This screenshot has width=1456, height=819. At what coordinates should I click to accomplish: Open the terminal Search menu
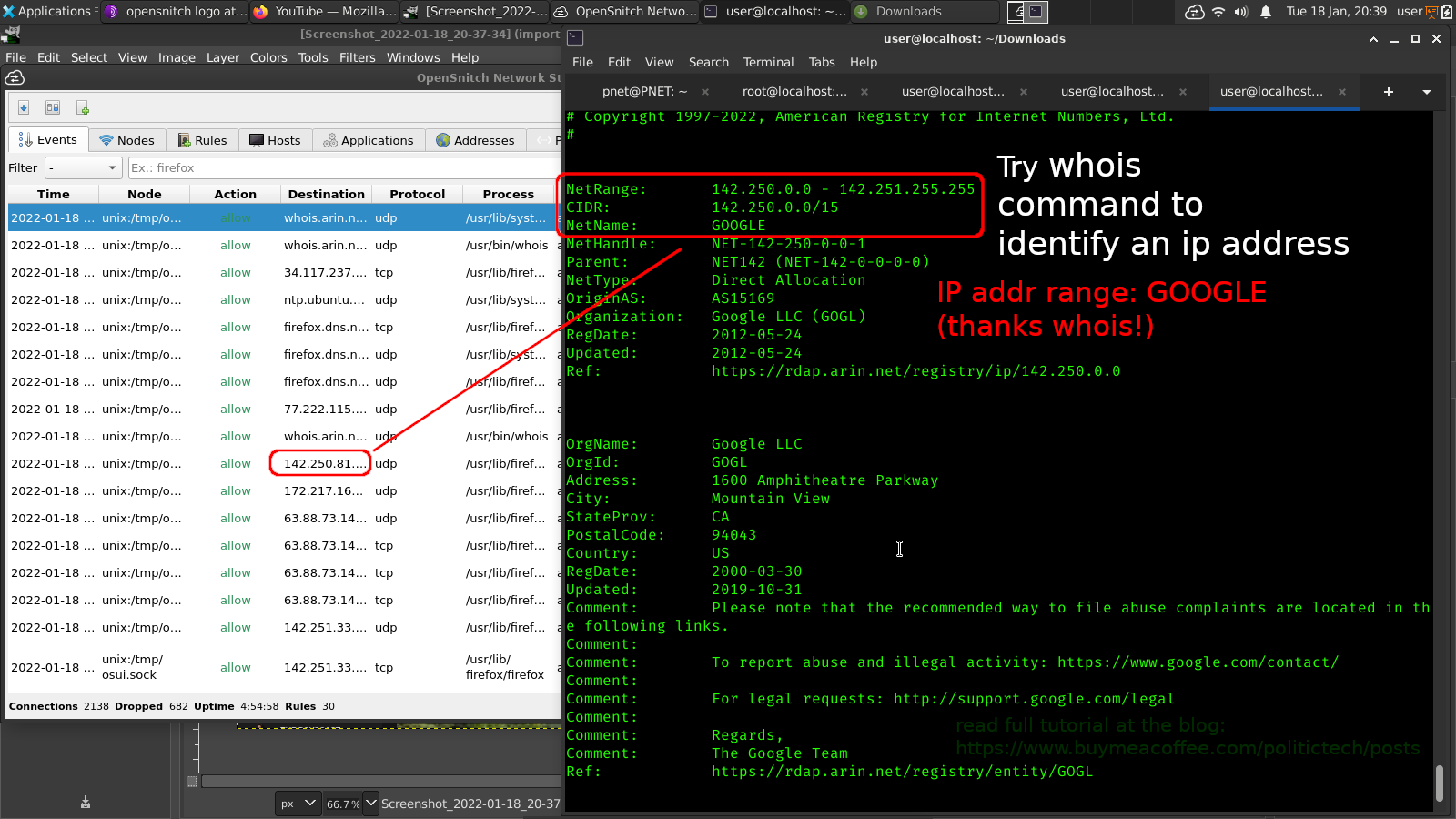tap(708, 62)
